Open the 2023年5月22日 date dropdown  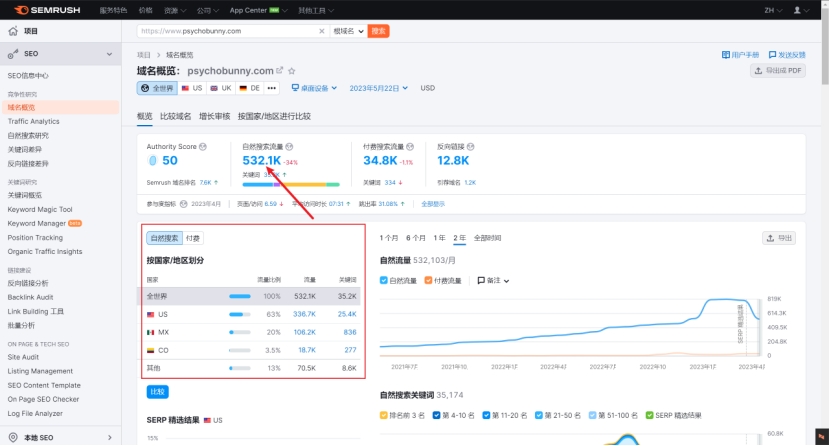click(x=378, y=88)
